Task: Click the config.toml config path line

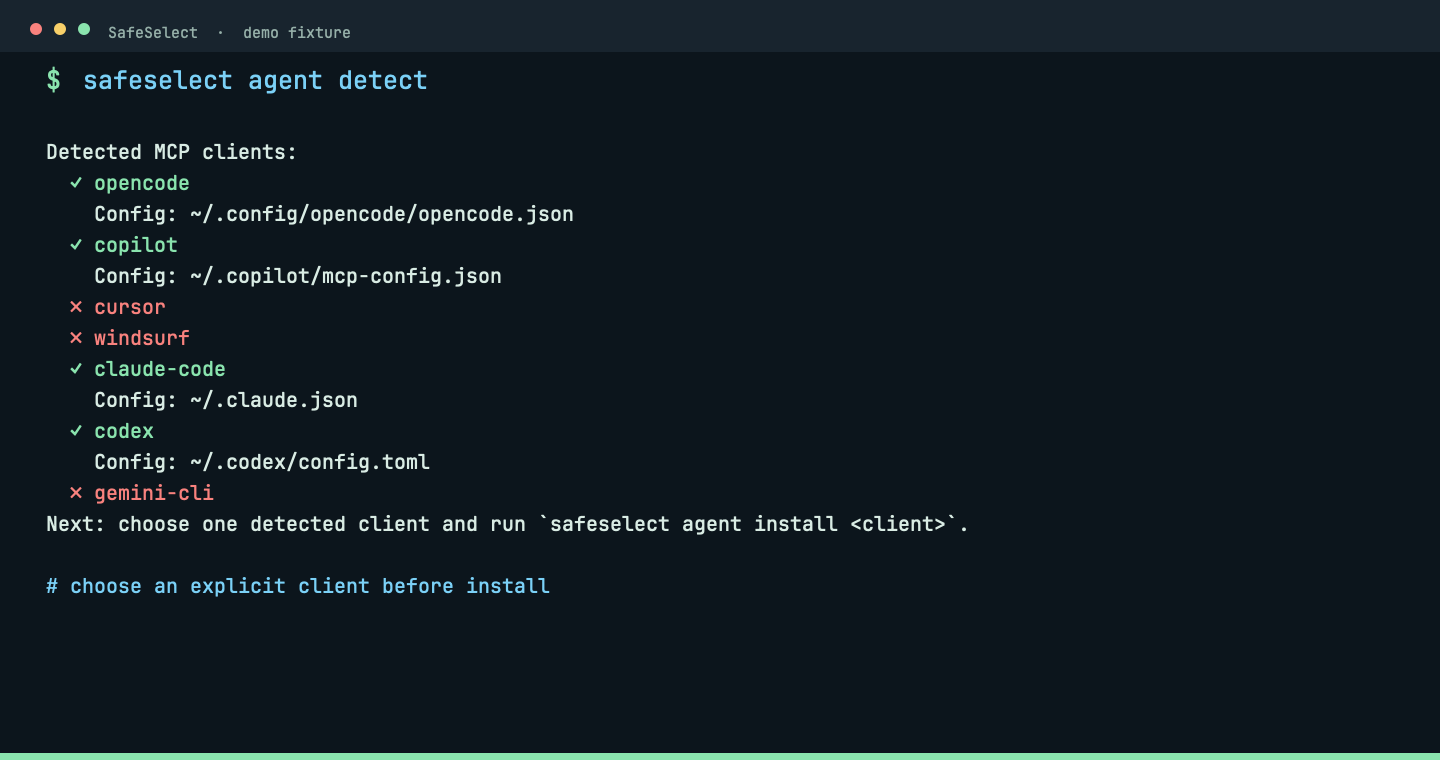Action: [x=262, y=462]
